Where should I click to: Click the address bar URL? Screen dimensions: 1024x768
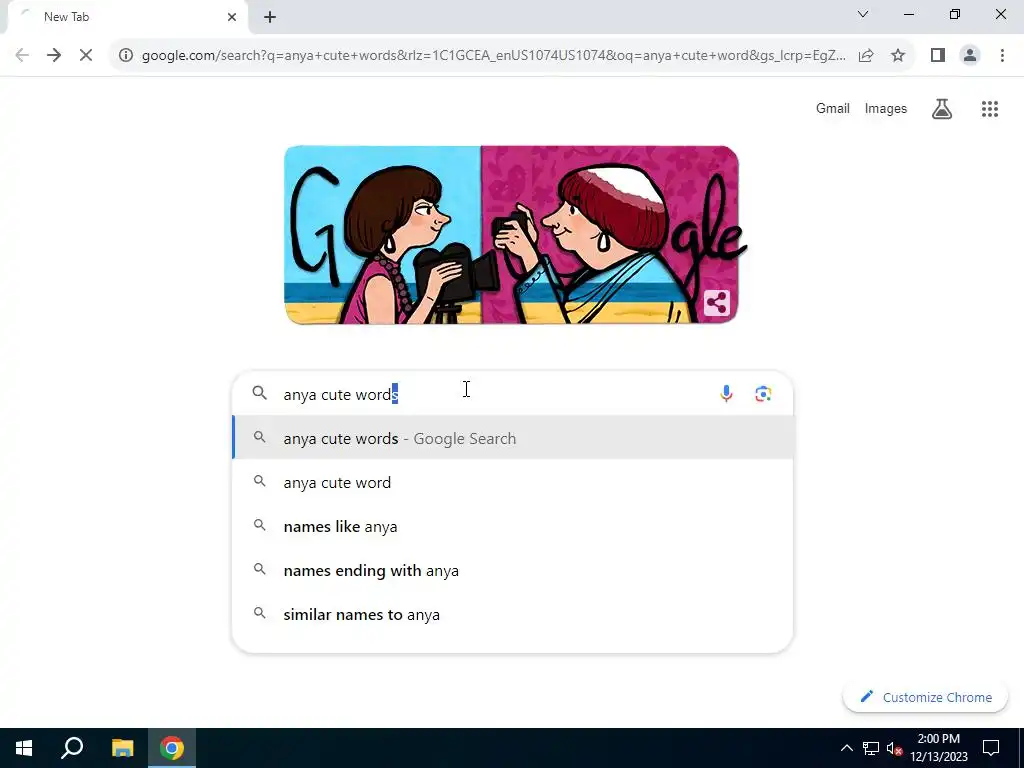pos(493,55)
